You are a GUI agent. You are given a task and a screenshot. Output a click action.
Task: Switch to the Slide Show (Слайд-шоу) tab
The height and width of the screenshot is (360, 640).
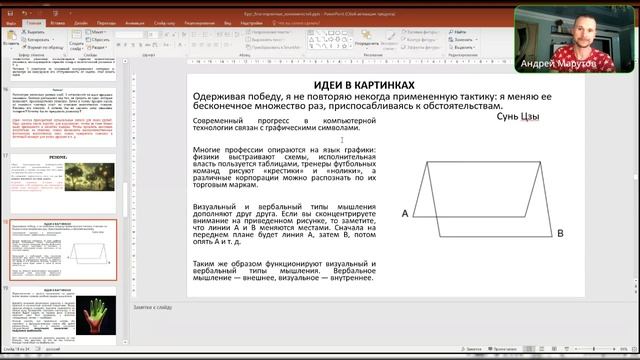tap(164, 23)
